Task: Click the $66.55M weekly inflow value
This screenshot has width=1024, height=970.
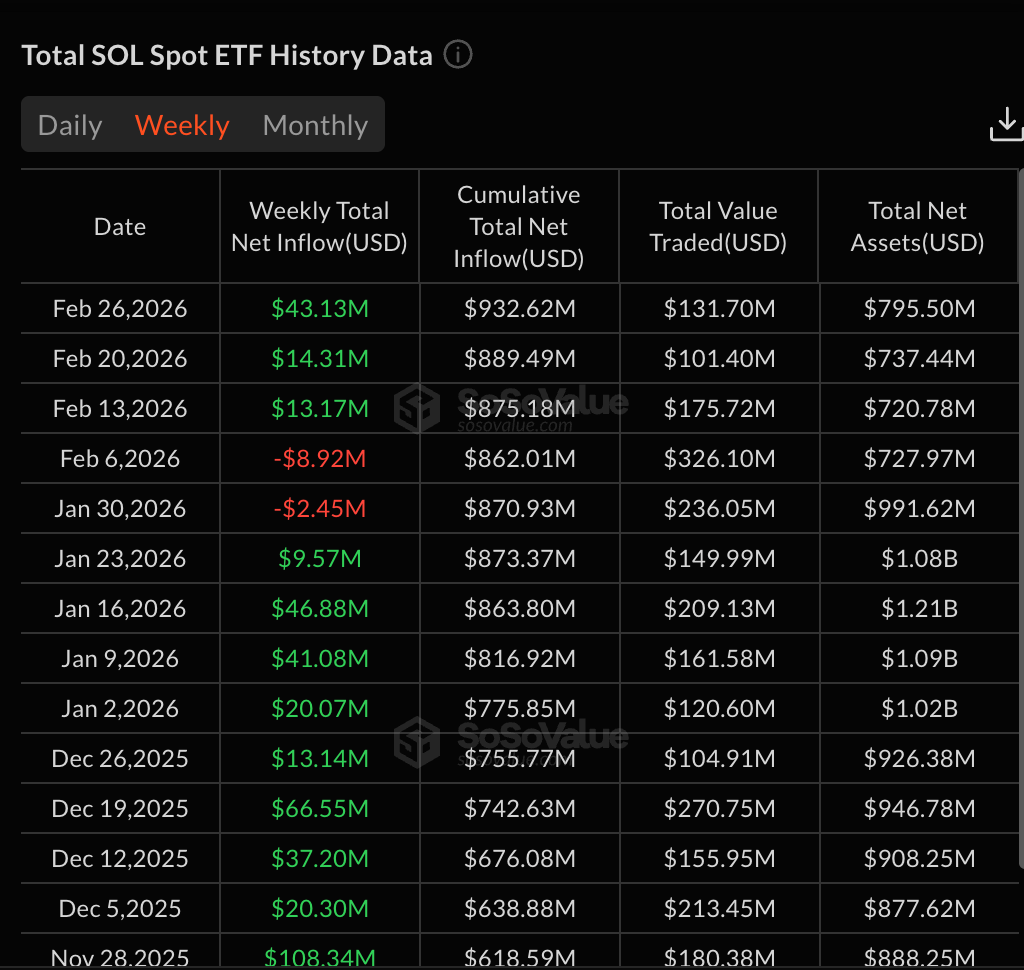Action: [x=319, y=809]
